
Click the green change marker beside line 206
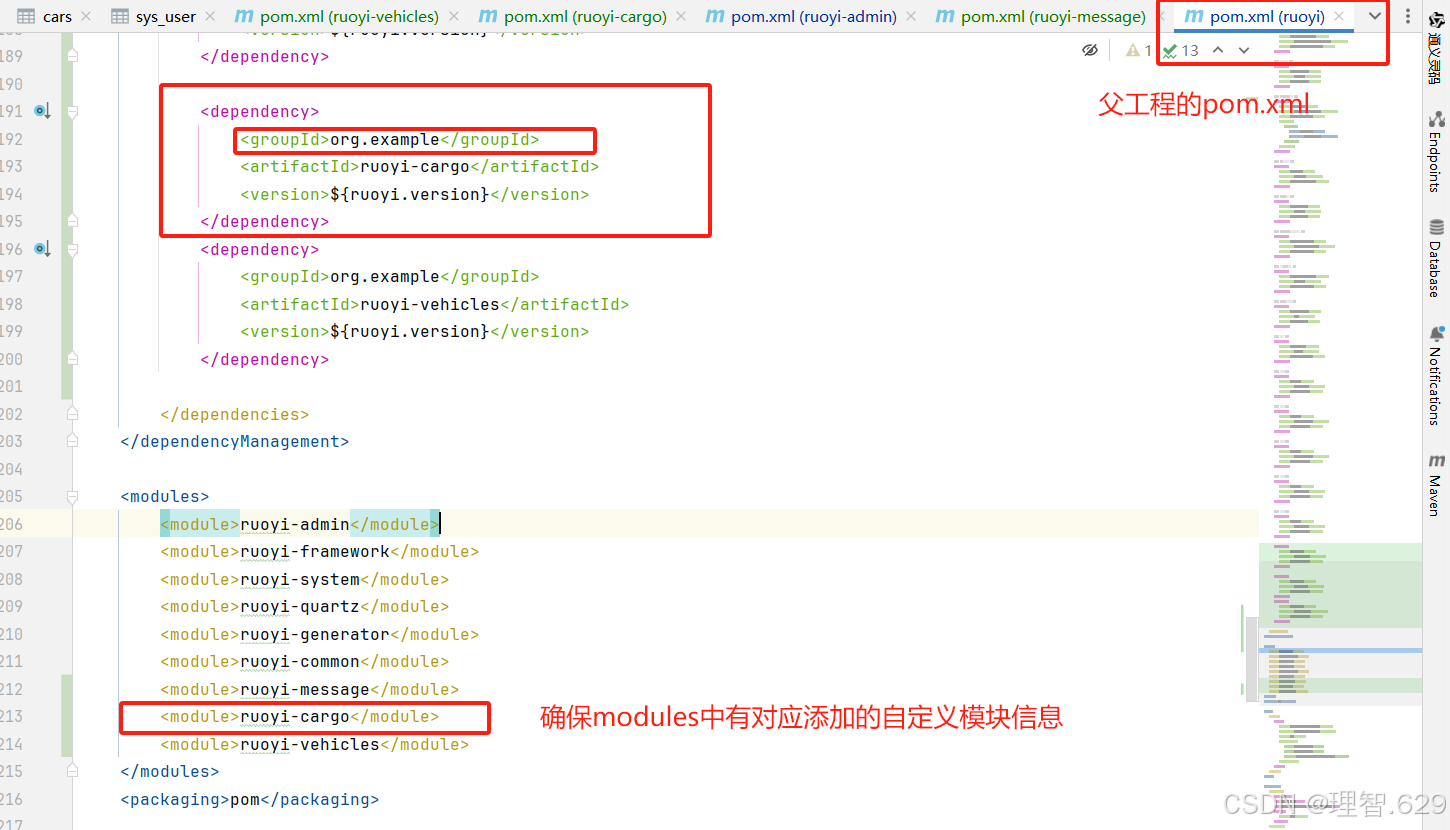(x=65, y=523)
